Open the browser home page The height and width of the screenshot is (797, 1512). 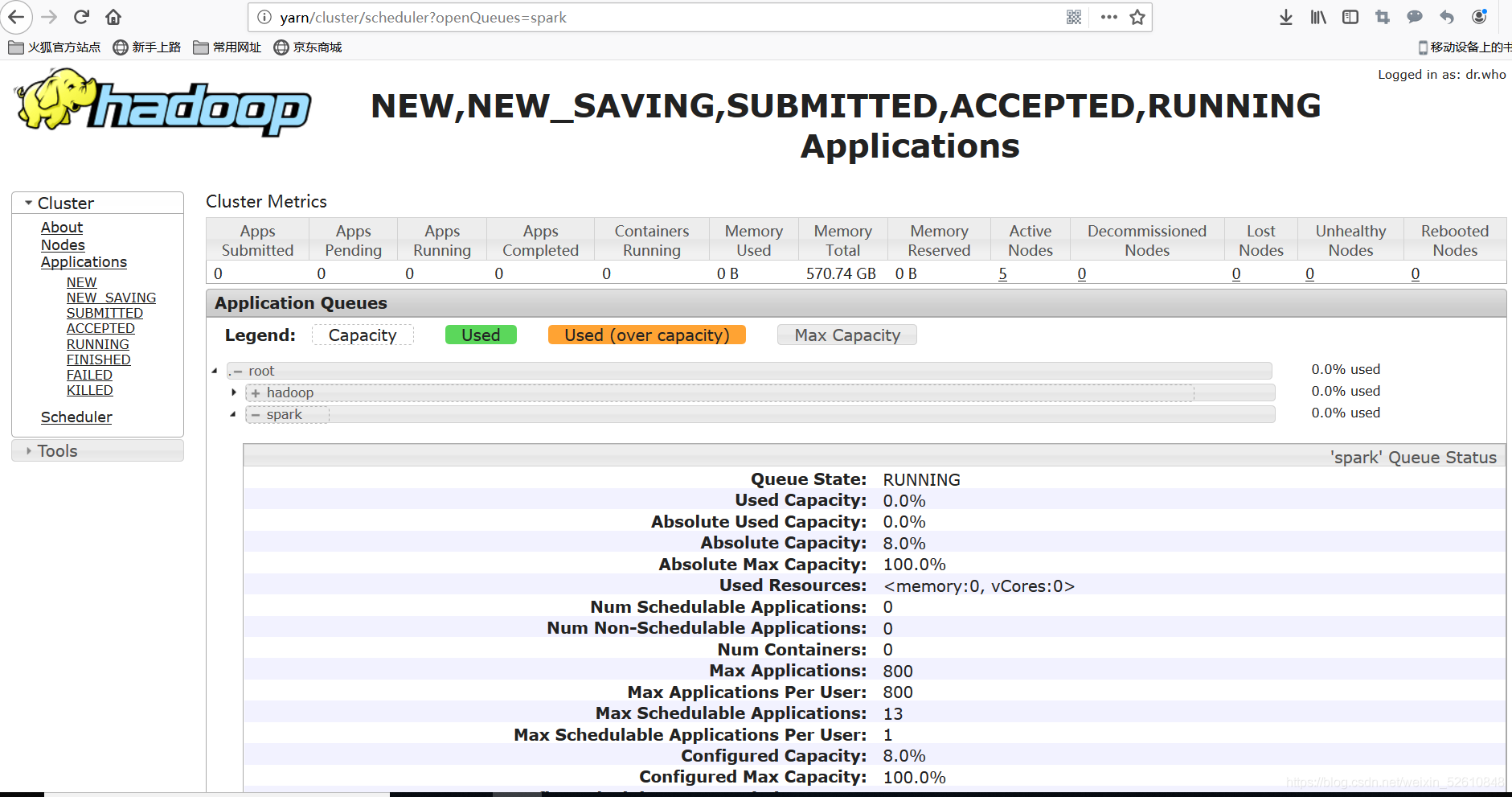113,17
